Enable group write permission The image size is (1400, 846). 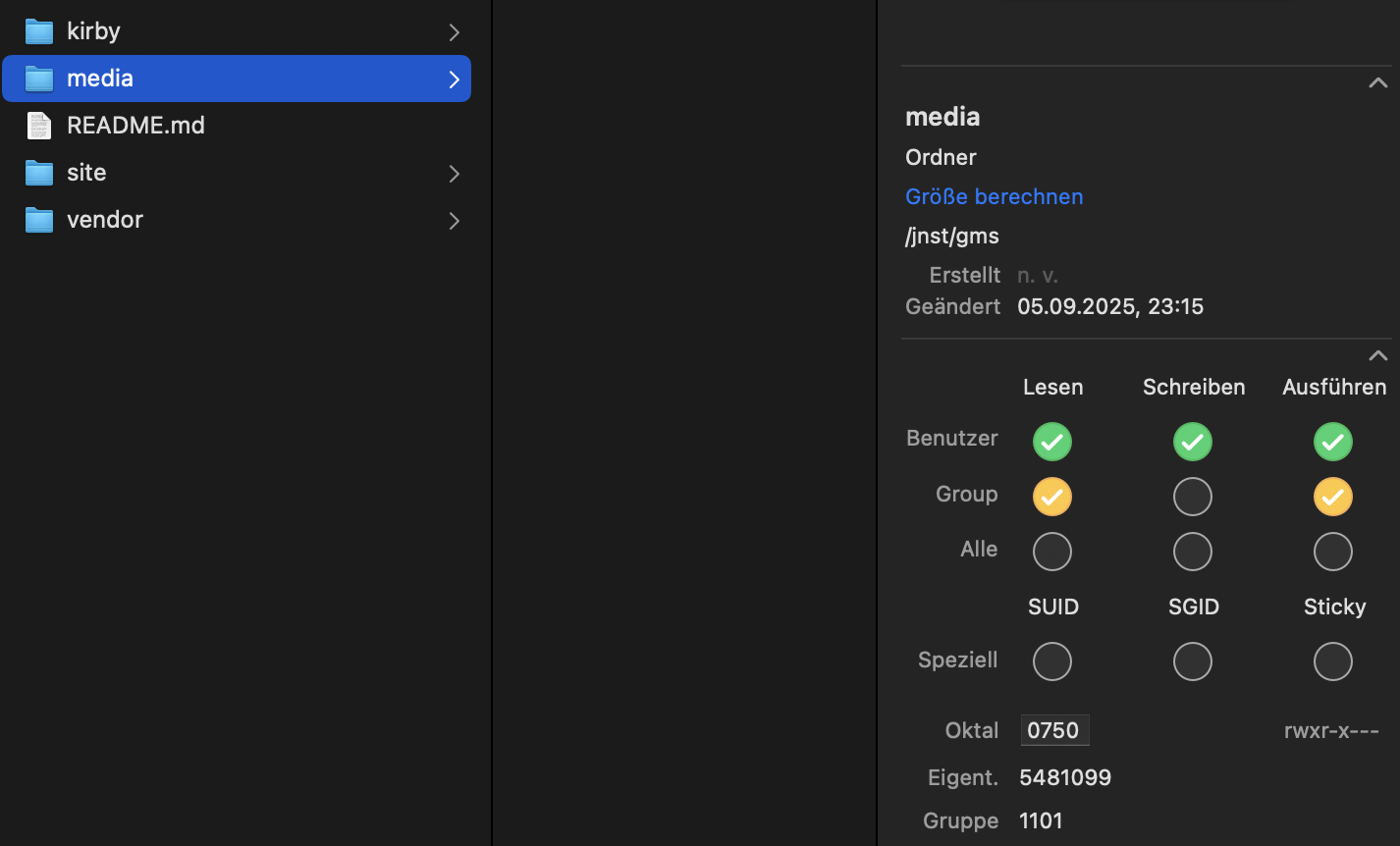click(x=1193, y=497)
